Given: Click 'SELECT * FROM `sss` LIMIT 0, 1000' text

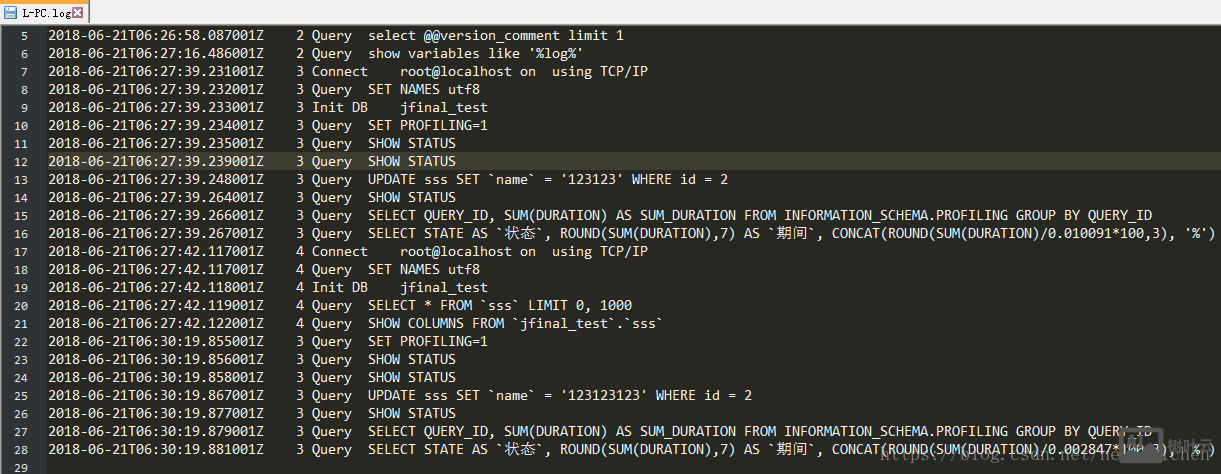Looking at the screenshot, I should pos(499,306).
